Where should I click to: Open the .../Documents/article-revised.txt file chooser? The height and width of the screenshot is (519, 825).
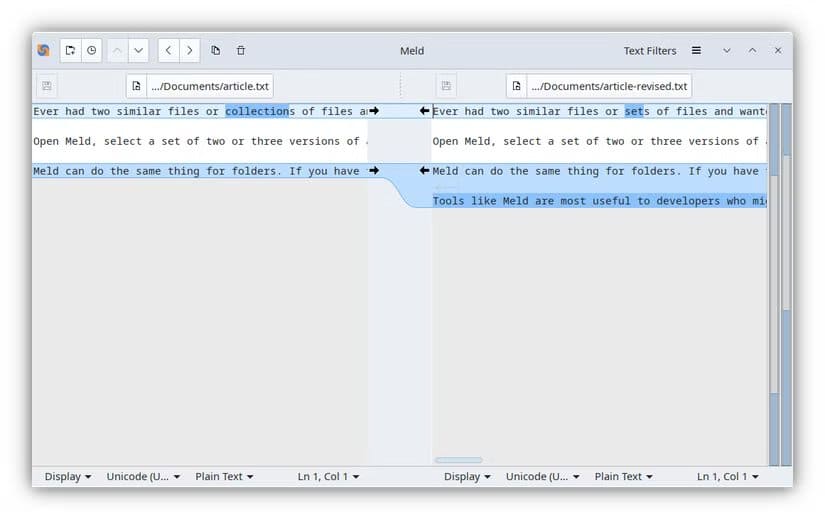point(609,86)
